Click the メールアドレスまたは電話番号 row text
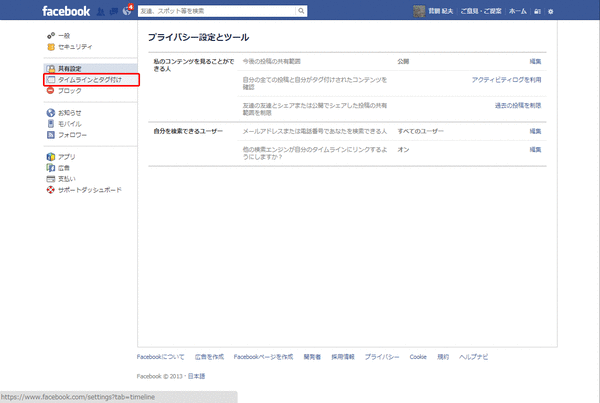 tap(315, 131)
